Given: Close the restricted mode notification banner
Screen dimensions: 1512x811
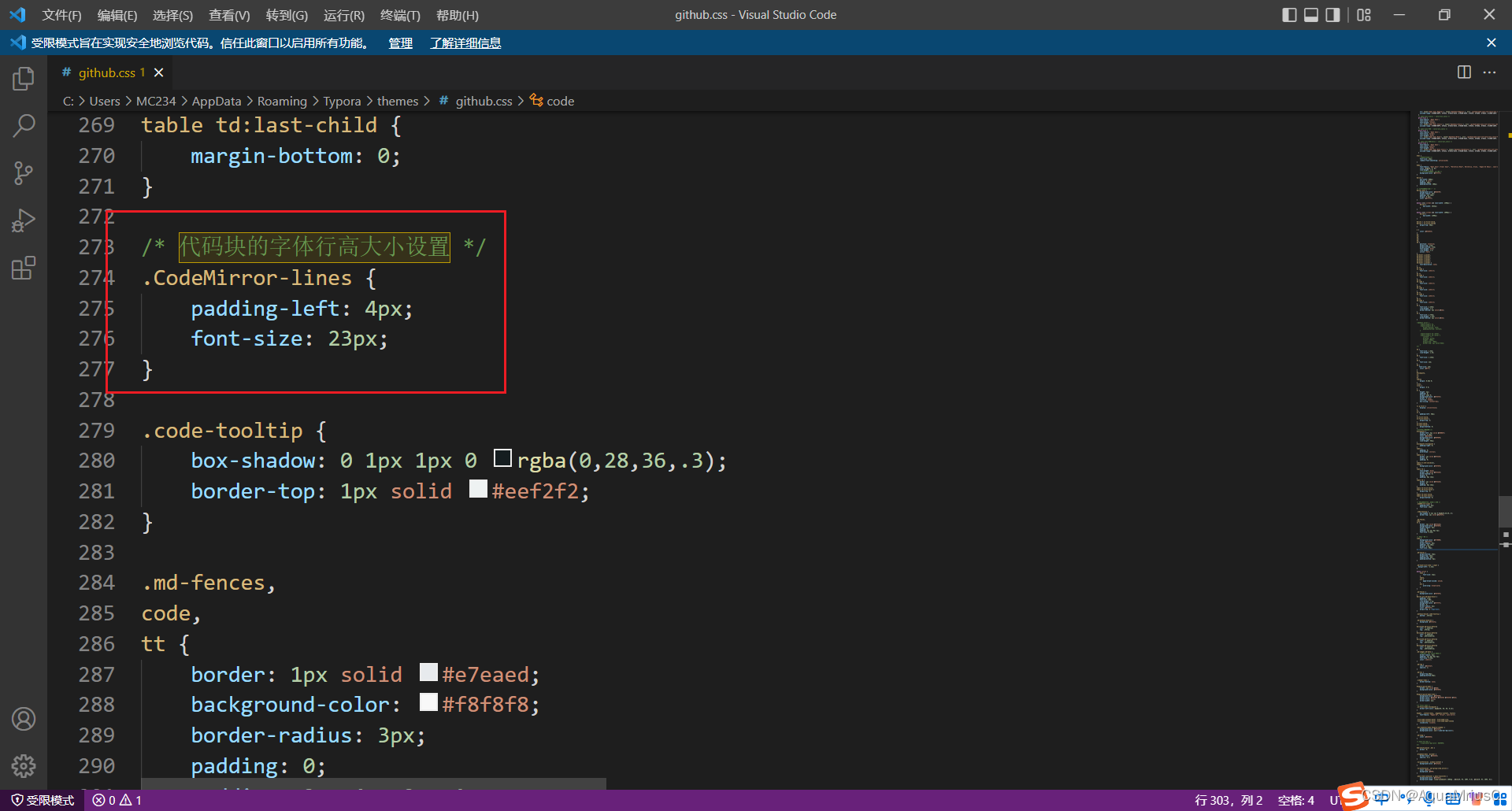Looking at the screenshot, I should point(1491,43).
